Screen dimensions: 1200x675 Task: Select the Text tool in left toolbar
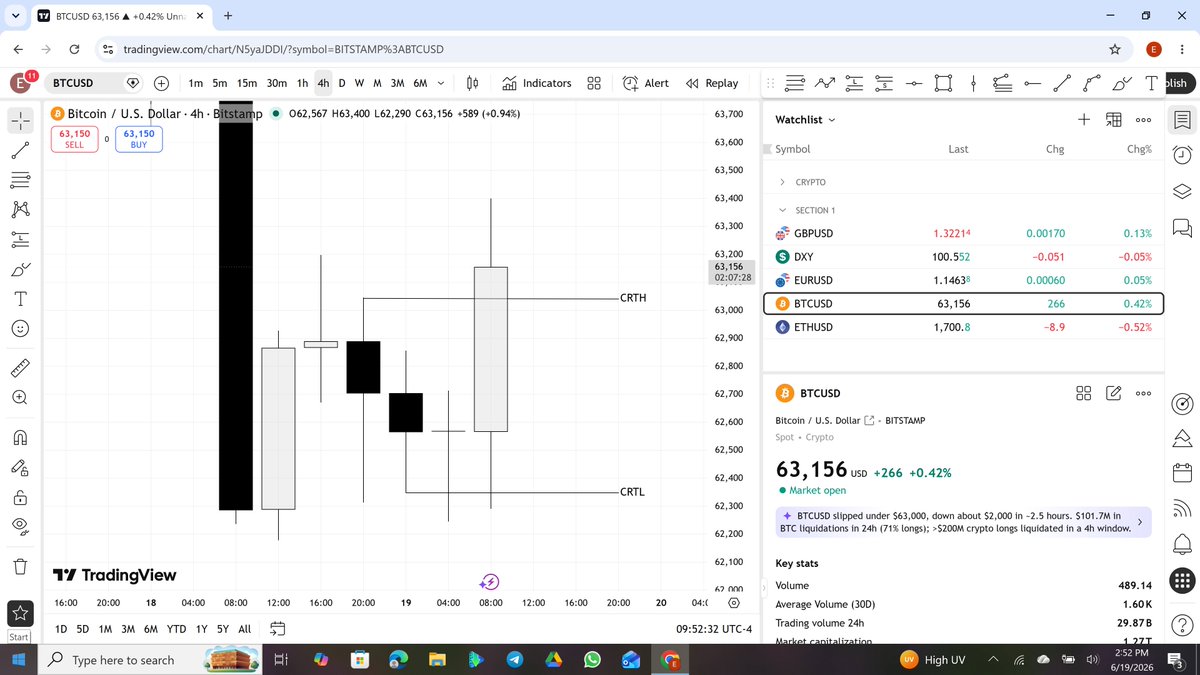click(x=22, y=299)
